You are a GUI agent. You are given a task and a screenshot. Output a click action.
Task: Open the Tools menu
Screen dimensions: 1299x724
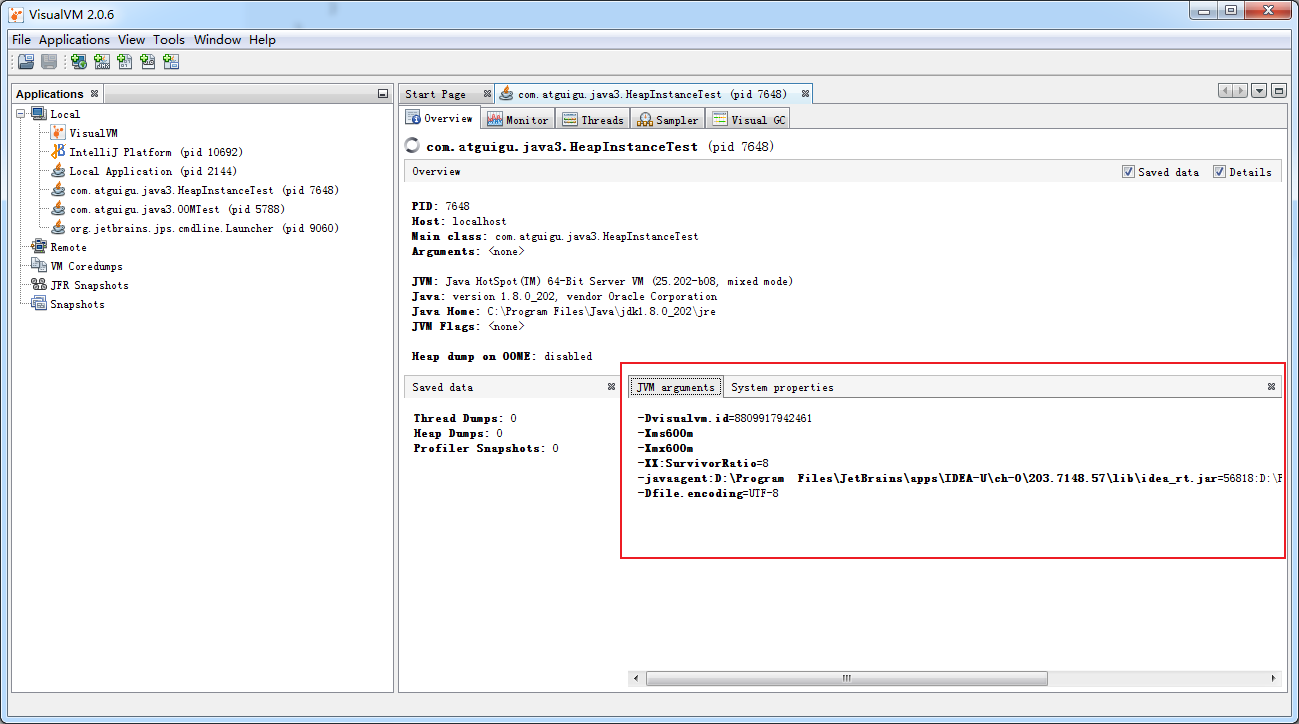click(x=169, y=40)
